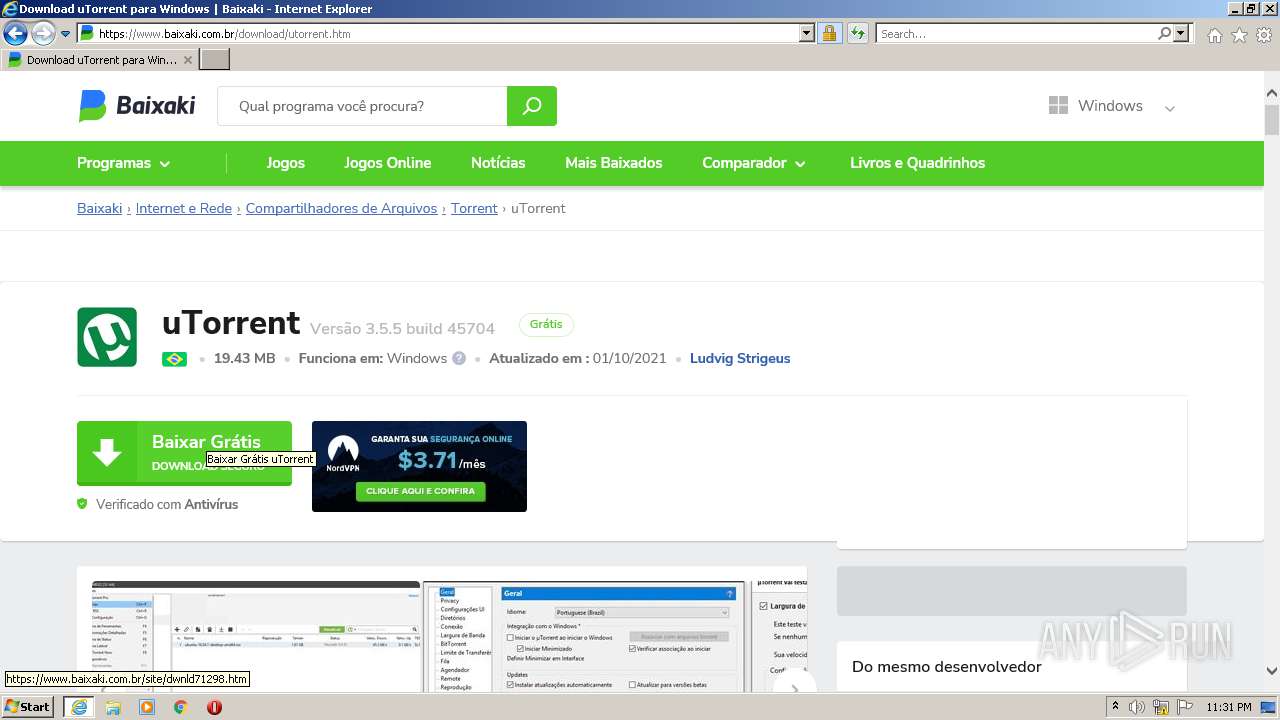The image size is (1280, 720).
Task: Open Mais Baixados menu item
Action: [x=613, y=163]
